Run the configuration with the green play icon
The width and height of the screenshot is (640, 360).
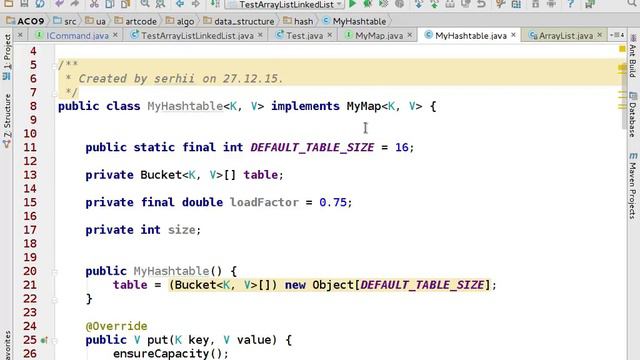353,4
